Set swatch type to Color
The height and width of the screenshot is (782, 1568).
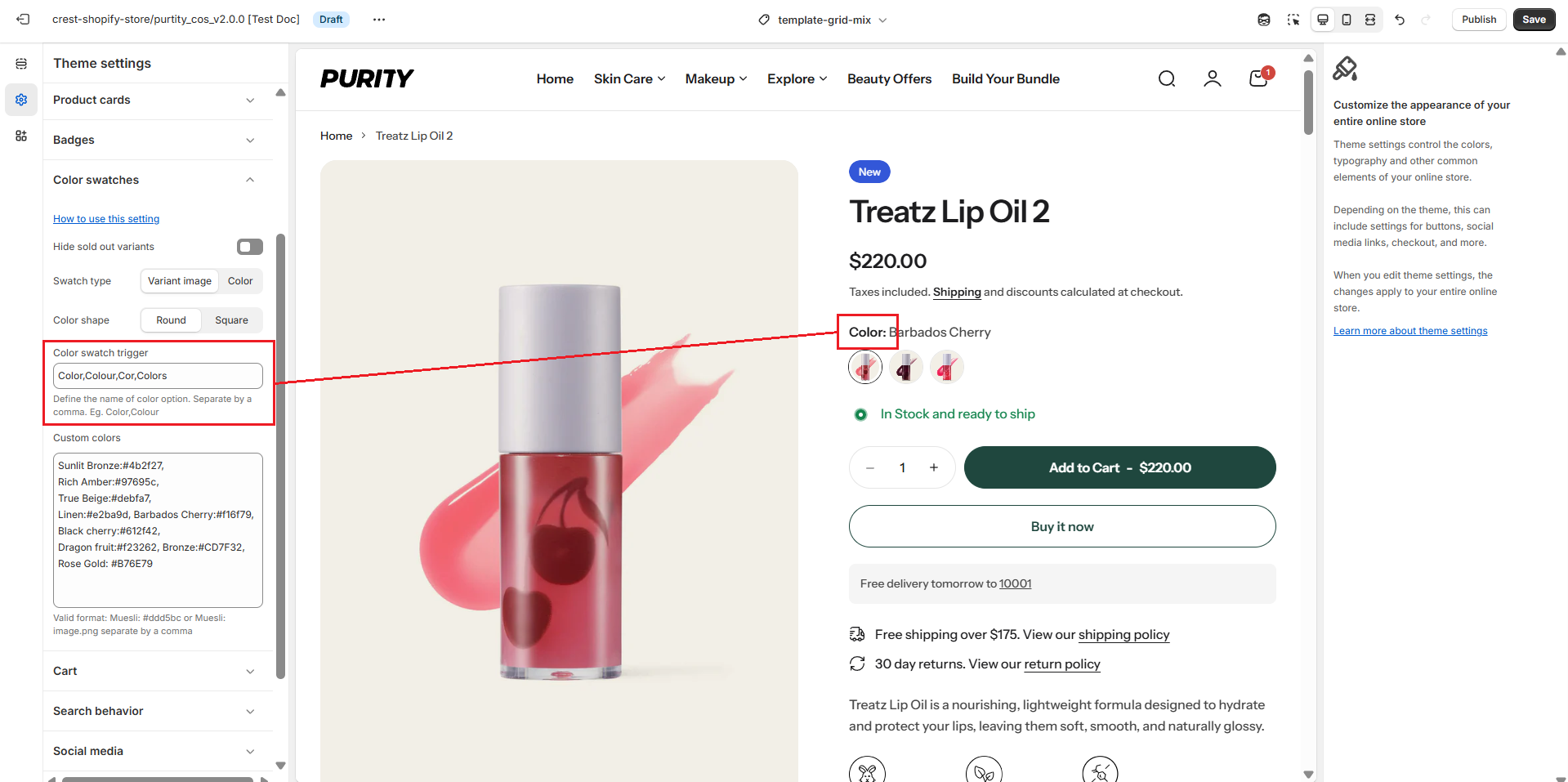click(240, 281)
